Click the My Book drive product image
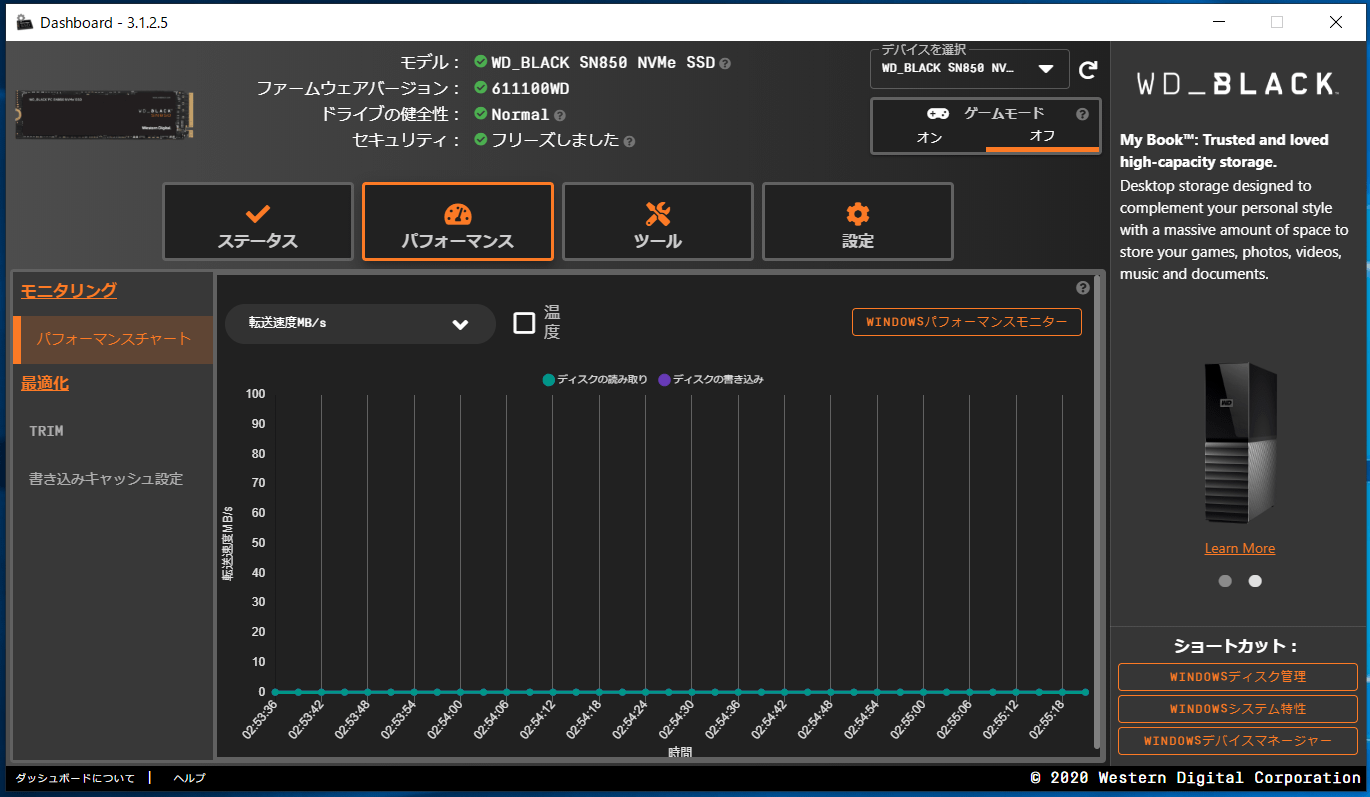Screen dimensions: 1370x797 point(1240,443)
